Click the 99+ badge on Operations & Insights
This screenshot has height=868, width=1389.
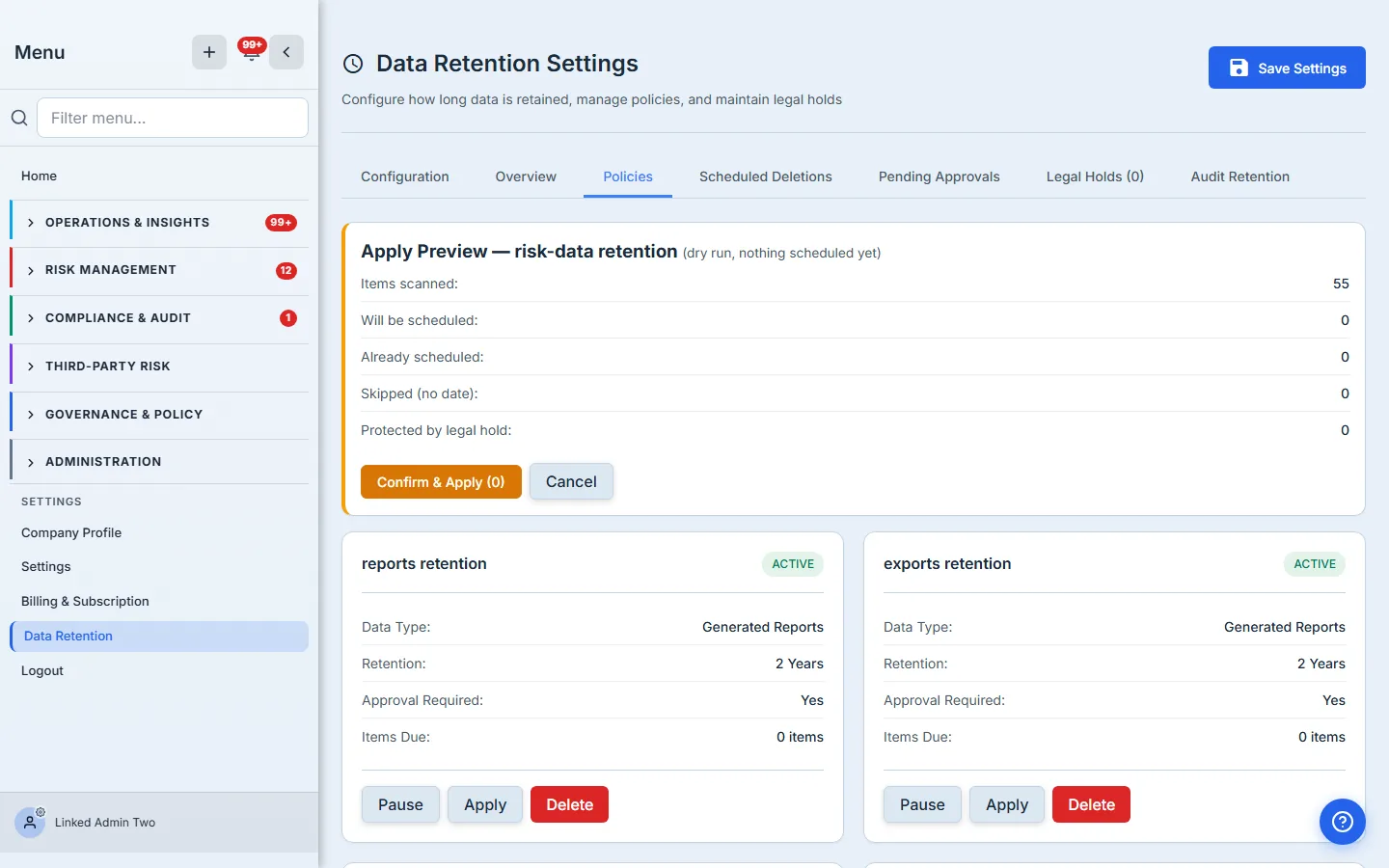[281, 223]
